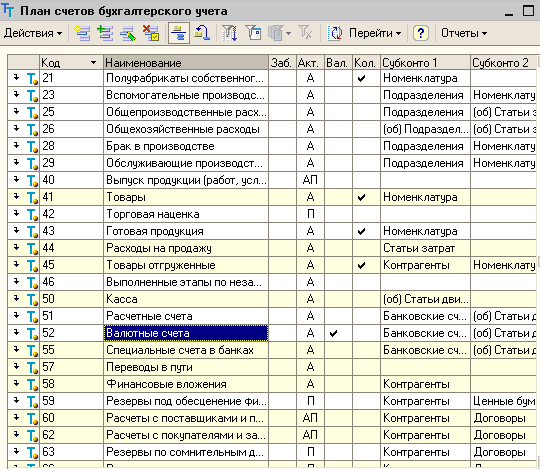
Task: Toggle Кол. checkmark for Товары отгруженные
Action: 361,265
